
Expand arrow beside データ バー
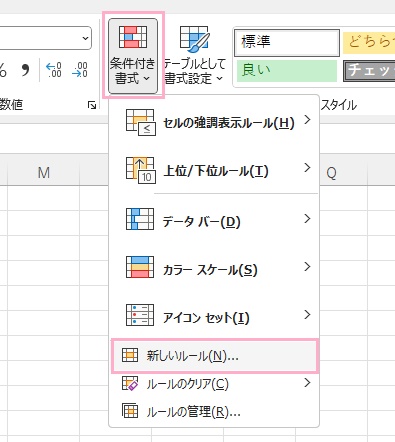pos(307,219)
